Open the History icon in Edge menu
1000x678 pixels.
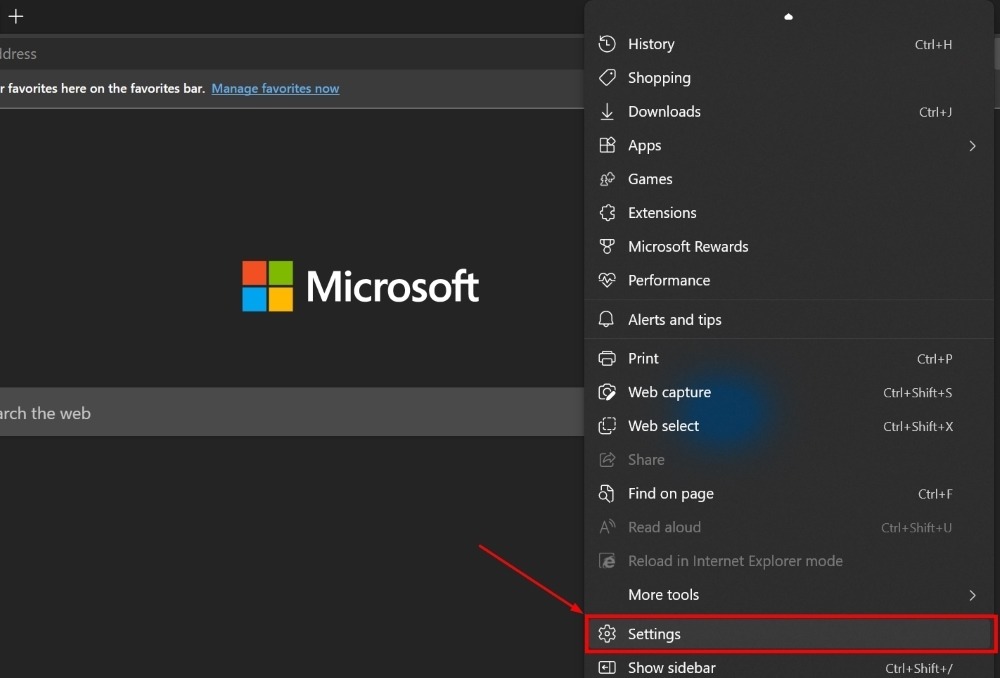(x=608, y=44)
